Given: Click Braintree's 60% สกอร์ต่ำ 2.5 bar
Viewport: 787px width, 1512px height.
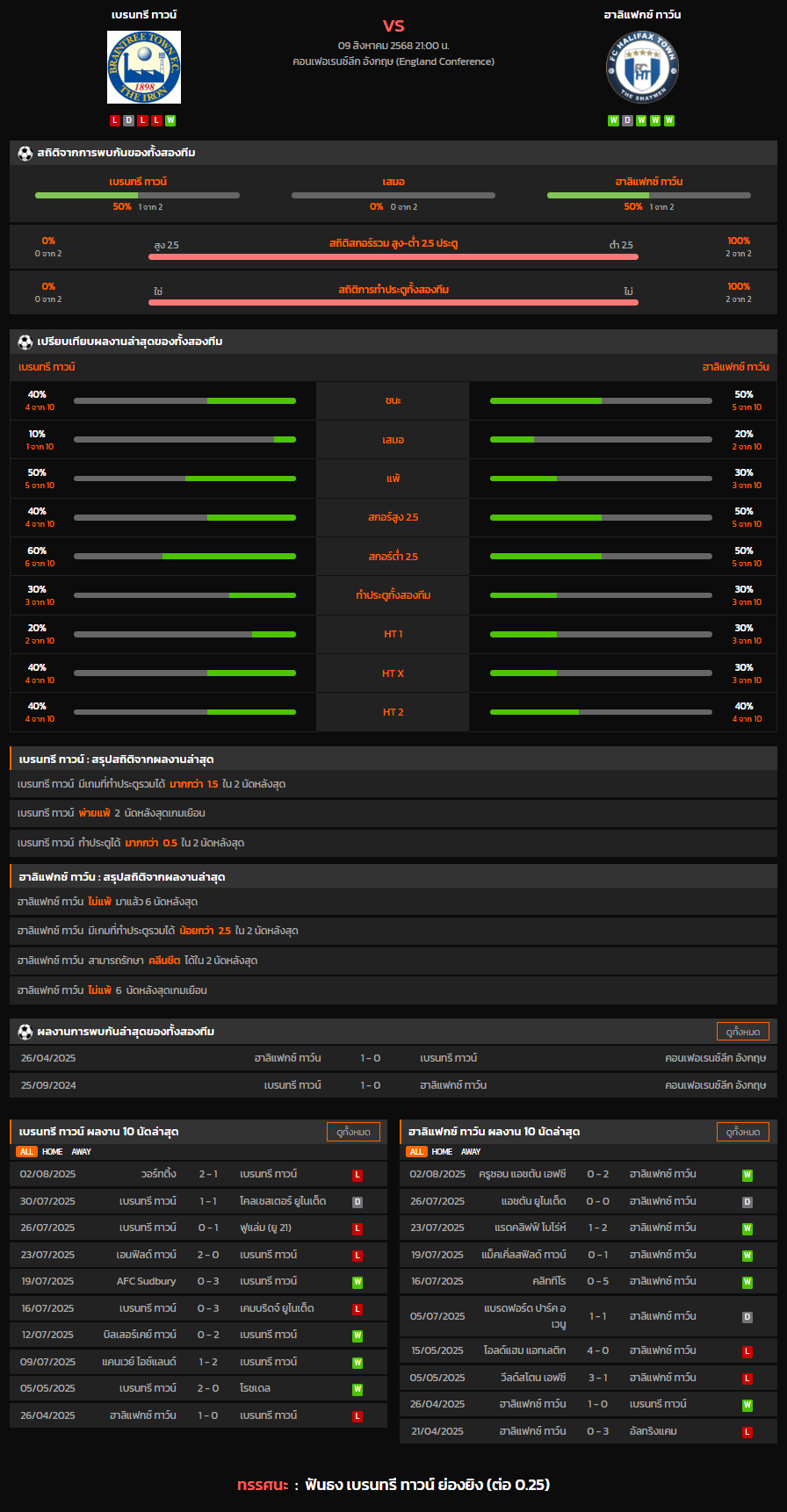Looking at the screenshot, I should 184,557.
